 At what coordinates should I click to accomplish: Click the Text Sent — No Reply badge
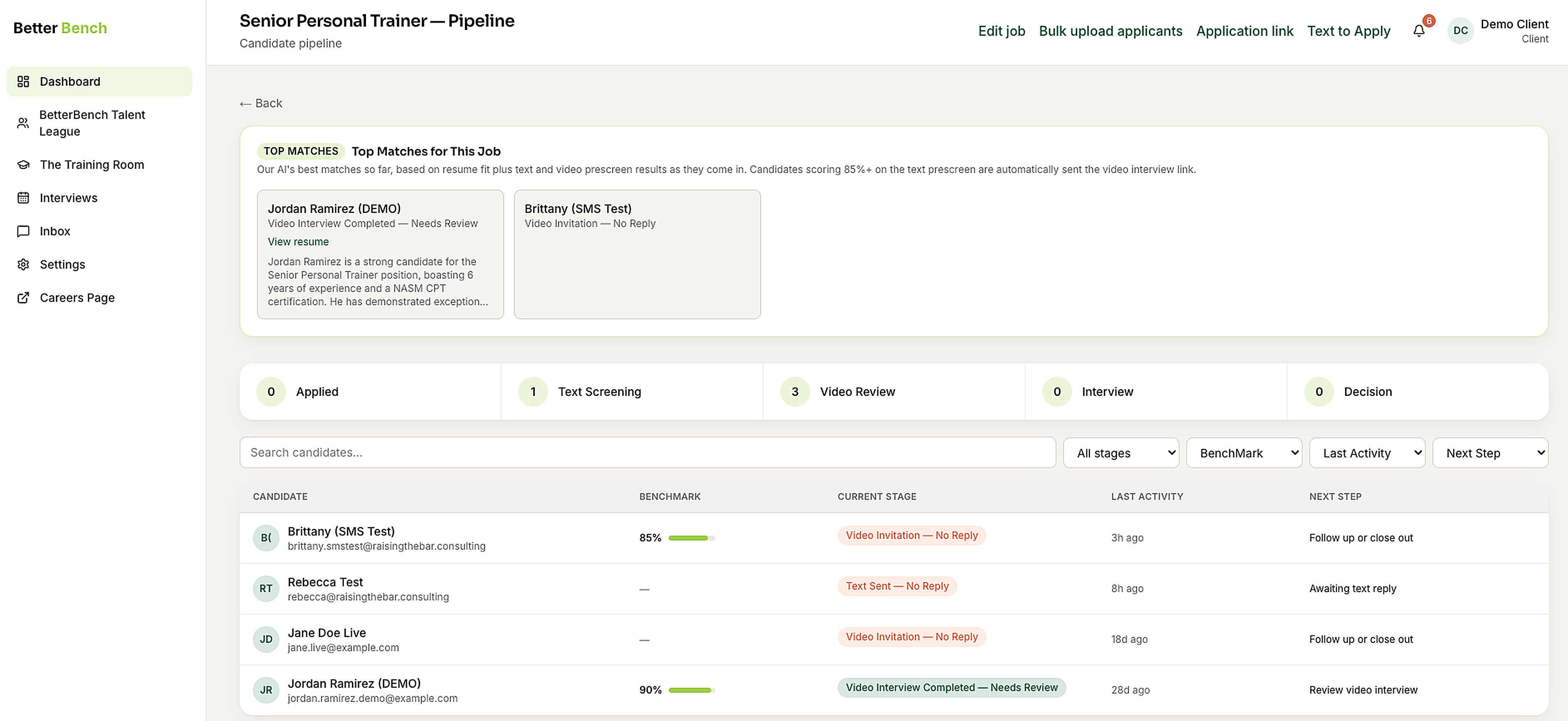(x=897, y=586)
